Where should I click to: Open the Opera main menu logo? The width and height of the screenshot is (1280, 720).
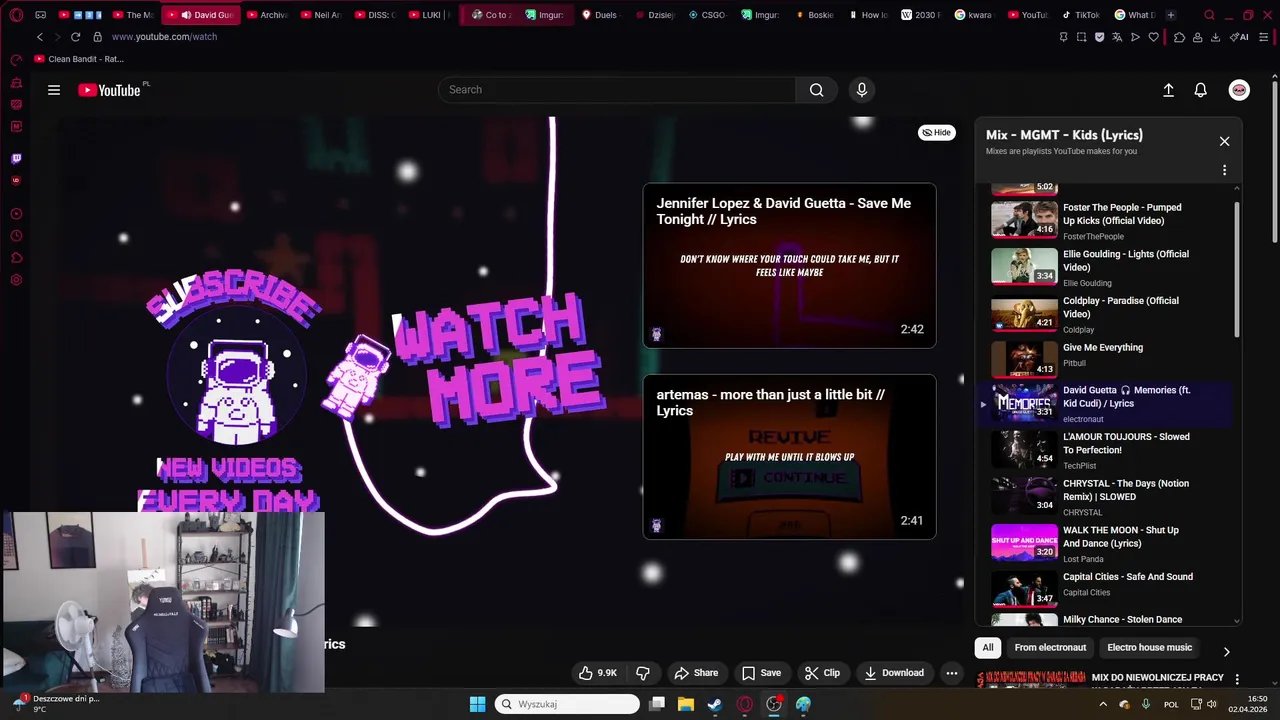pyautogui.click(x=16, y=15)
